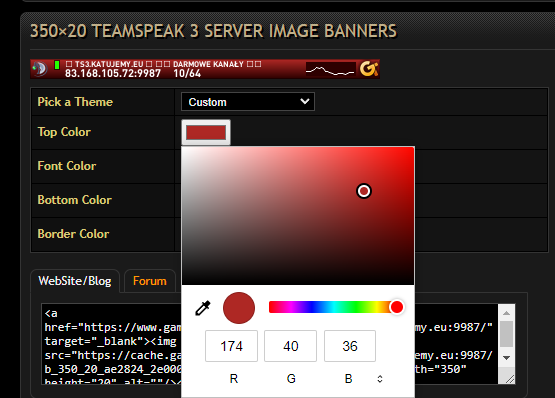Image resolution: width=555 pixels, height=398 pixels.
Task: Click the 'Font Color' label
Action: [x=67, y=166]
